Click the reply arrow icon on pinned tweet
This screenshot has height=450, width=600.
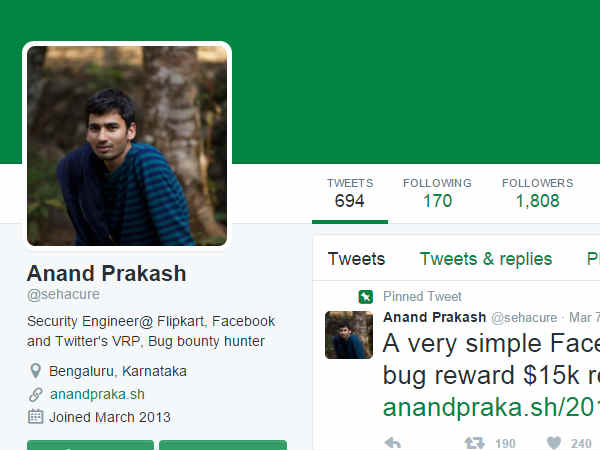393,443
